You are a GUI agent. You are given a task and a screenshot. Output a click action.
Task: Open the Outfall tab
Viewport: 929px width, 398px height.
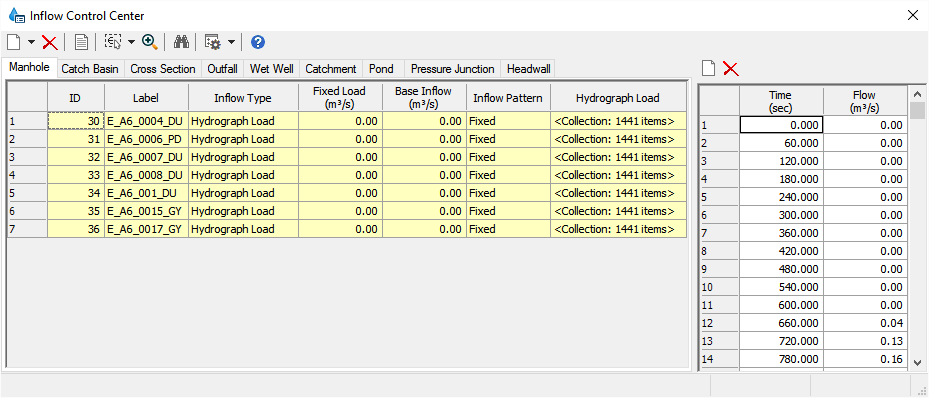tap(222, 69)
